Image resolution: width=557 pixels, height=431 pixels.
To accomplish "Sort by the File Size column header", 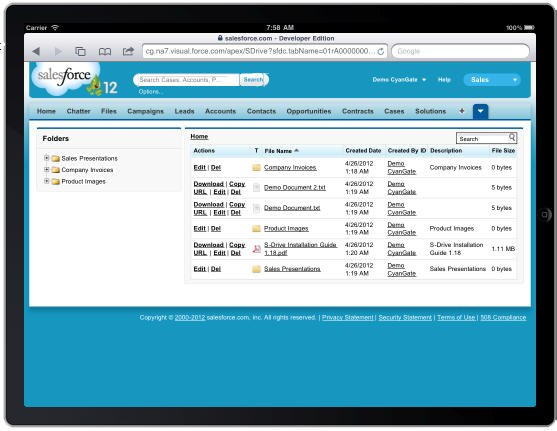I will (x=503, y=151).
